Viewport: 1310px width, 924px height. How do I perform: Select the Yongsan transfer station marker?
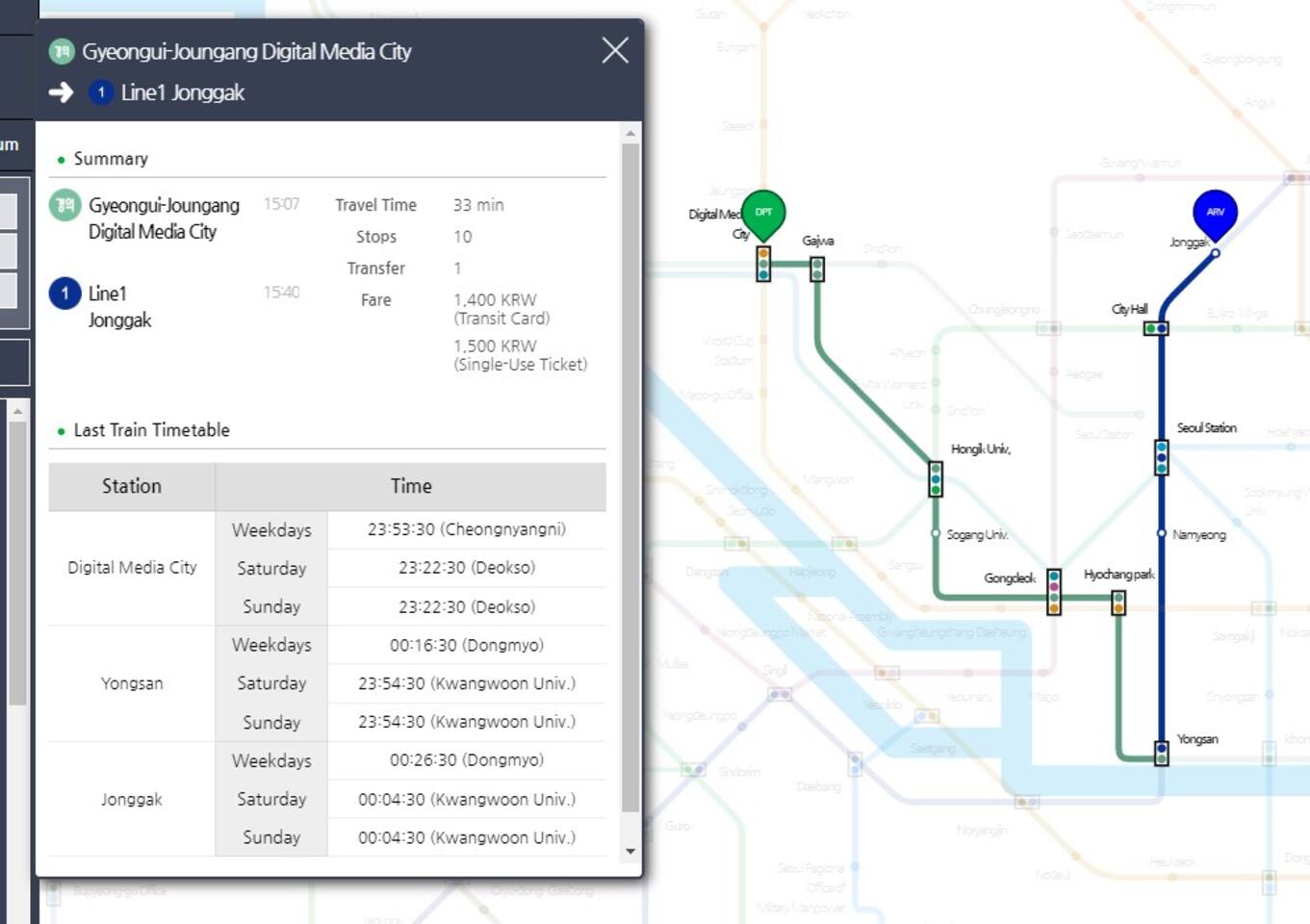pyautogui.click(x=1162, y=753)
